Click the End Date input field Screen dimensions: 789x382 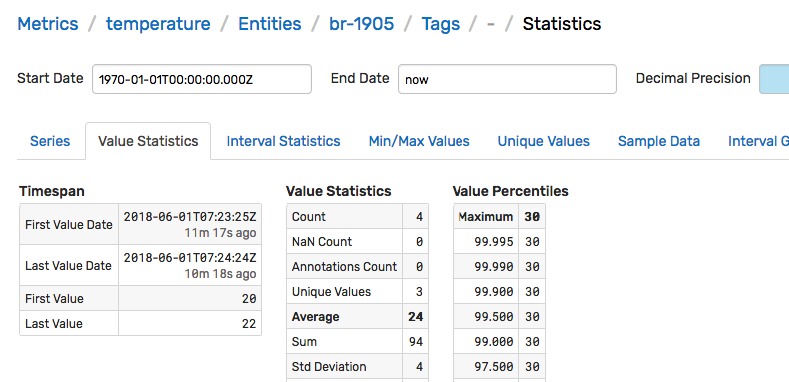(507, 79)
